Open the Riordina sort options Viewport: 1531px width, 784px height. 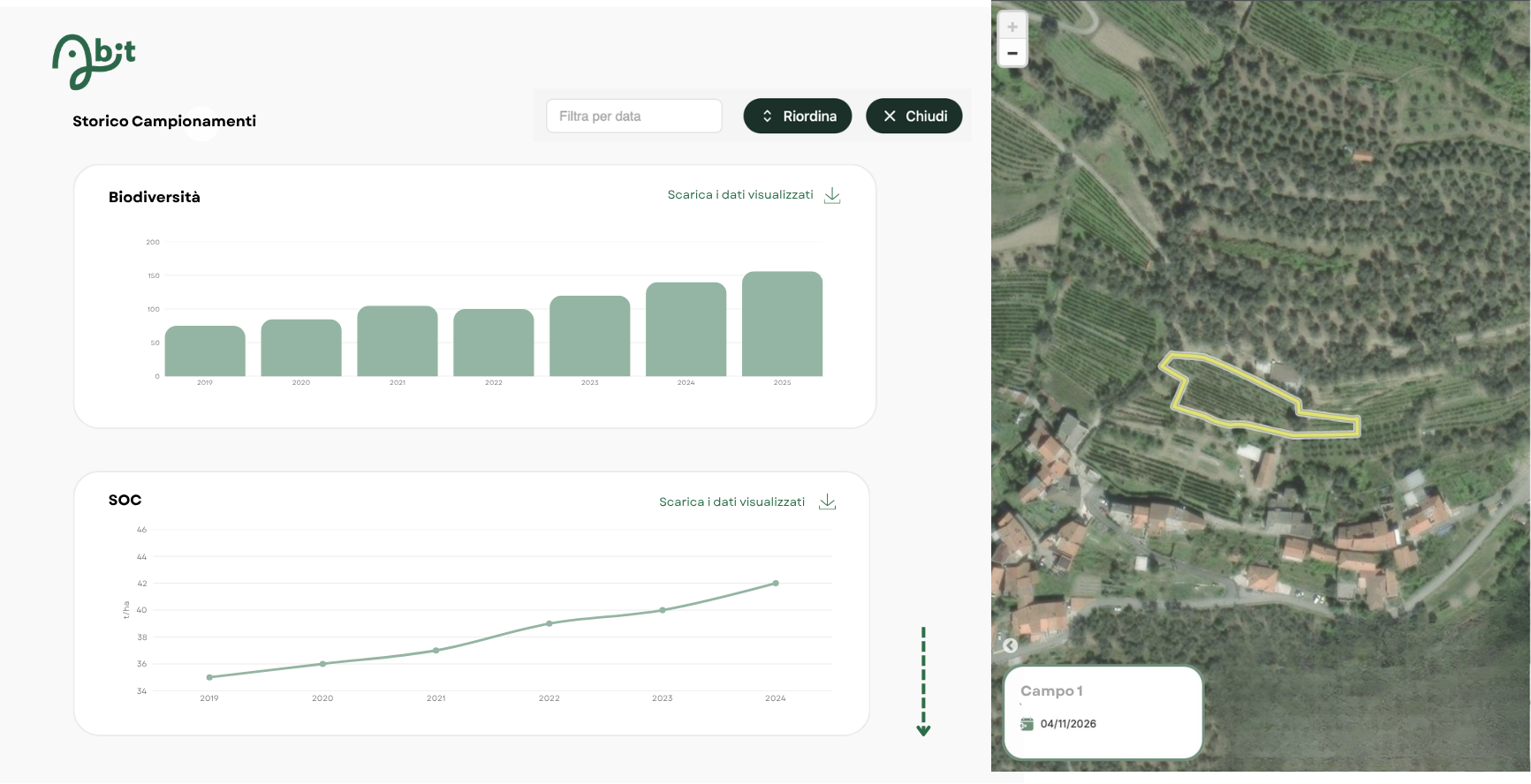point(797,117)
